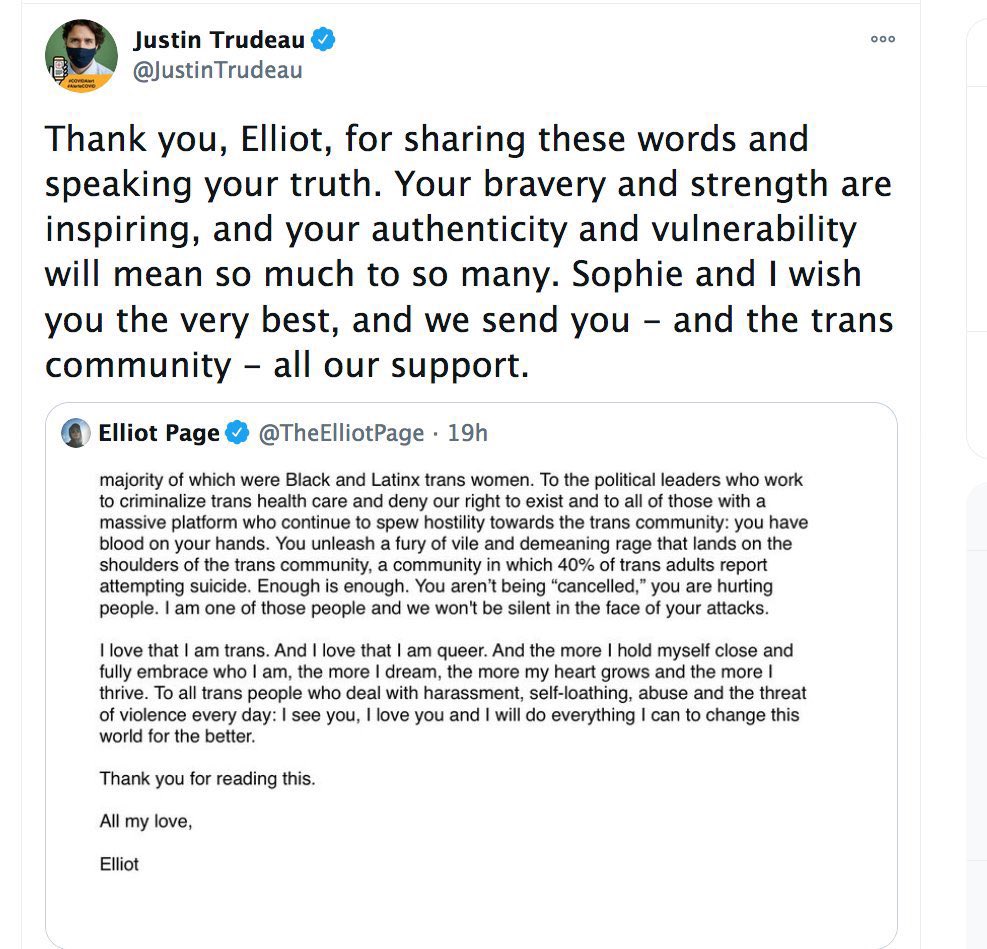Click the "Elliot" signature ending the letter
The height and width of the screenshot is (949, 987).
click(119, 864)
